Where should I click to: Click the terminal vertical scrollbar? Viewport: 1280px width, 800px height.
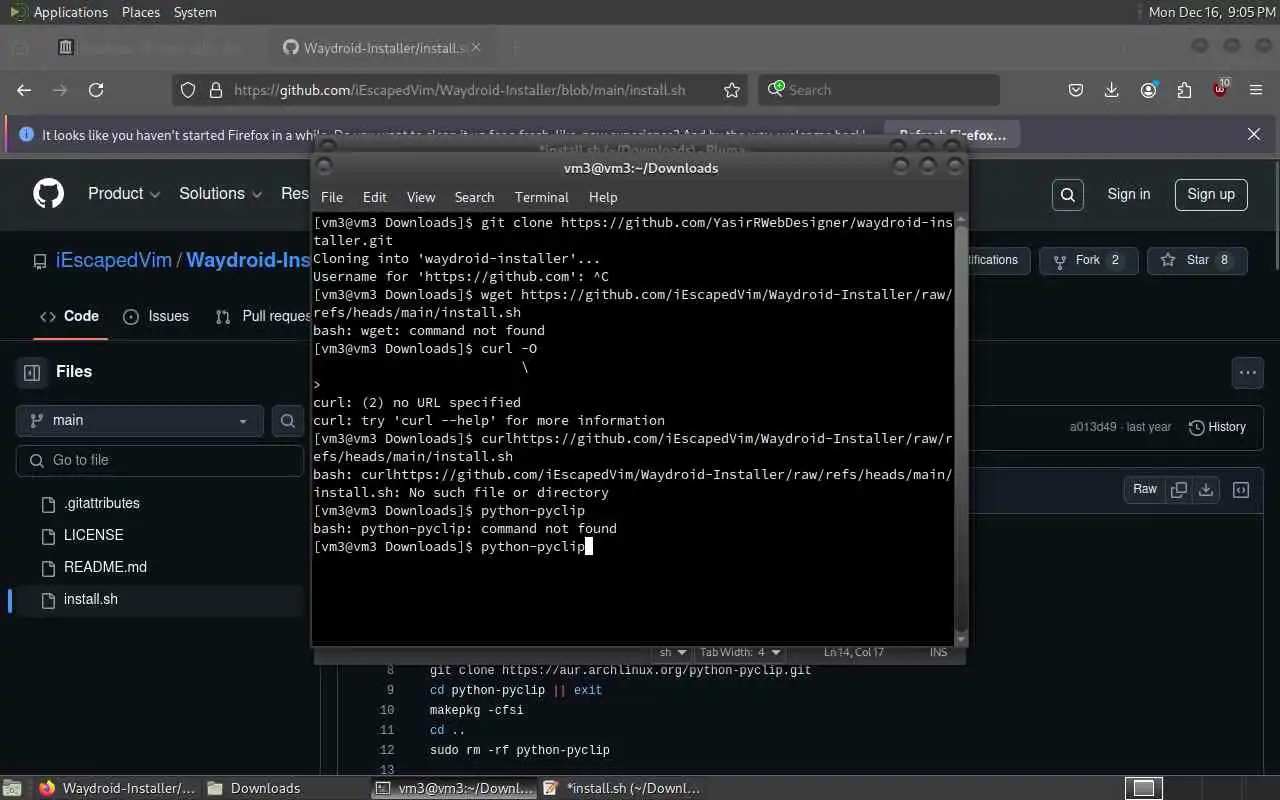coord(961,429)
